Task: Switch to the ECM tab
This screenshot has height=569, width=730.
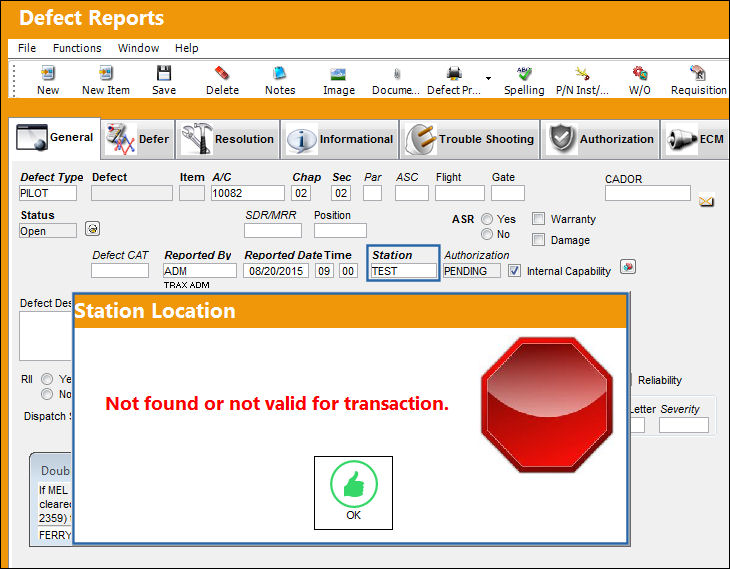Action: [695, 139]
